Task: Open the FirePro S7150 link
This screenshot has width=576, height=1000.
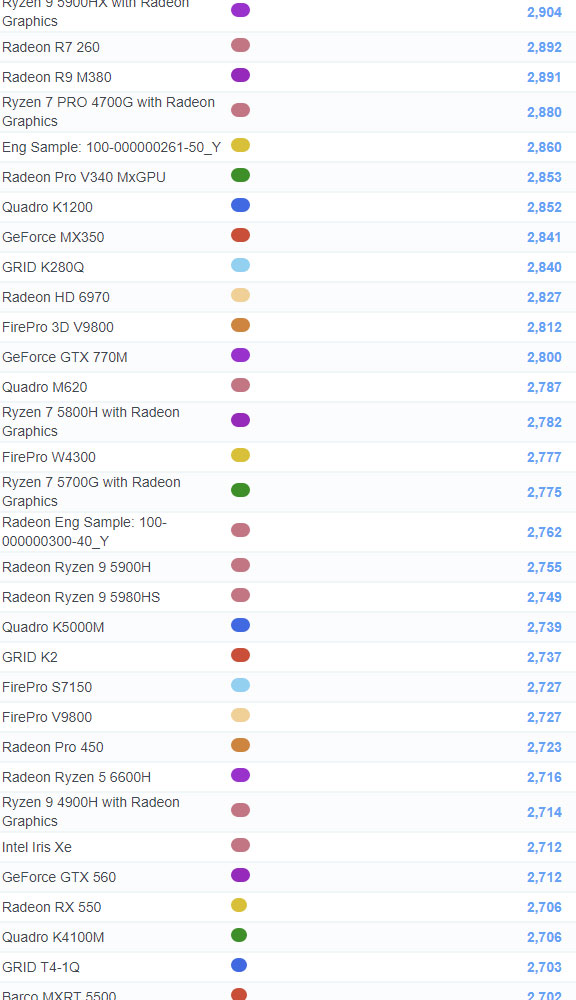Action: [47, 688]
